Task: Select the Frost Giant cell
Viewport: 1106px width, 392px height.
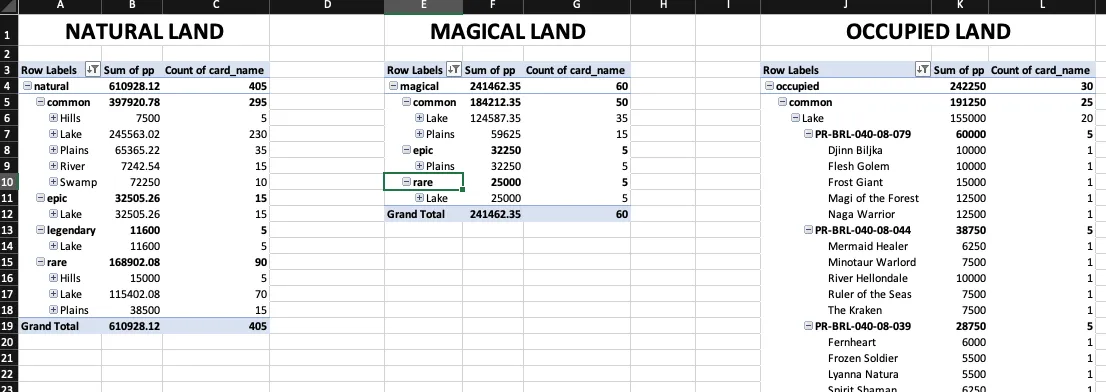Action: click(x=846, y=182)
